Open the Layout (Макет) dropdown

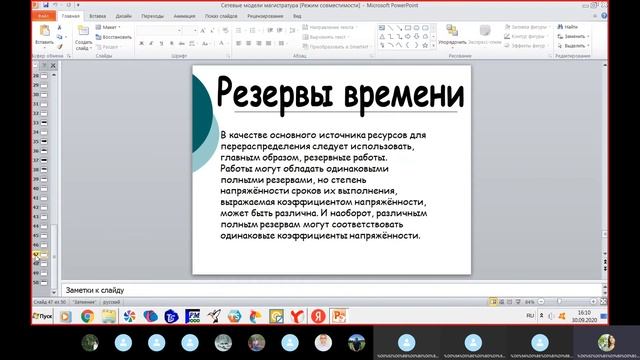click(x=108, y=27)
